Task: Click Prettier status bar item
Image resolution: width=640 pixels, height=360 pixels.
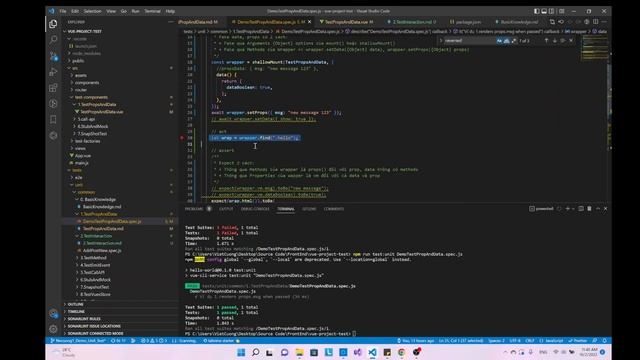Action: point(578,340)
